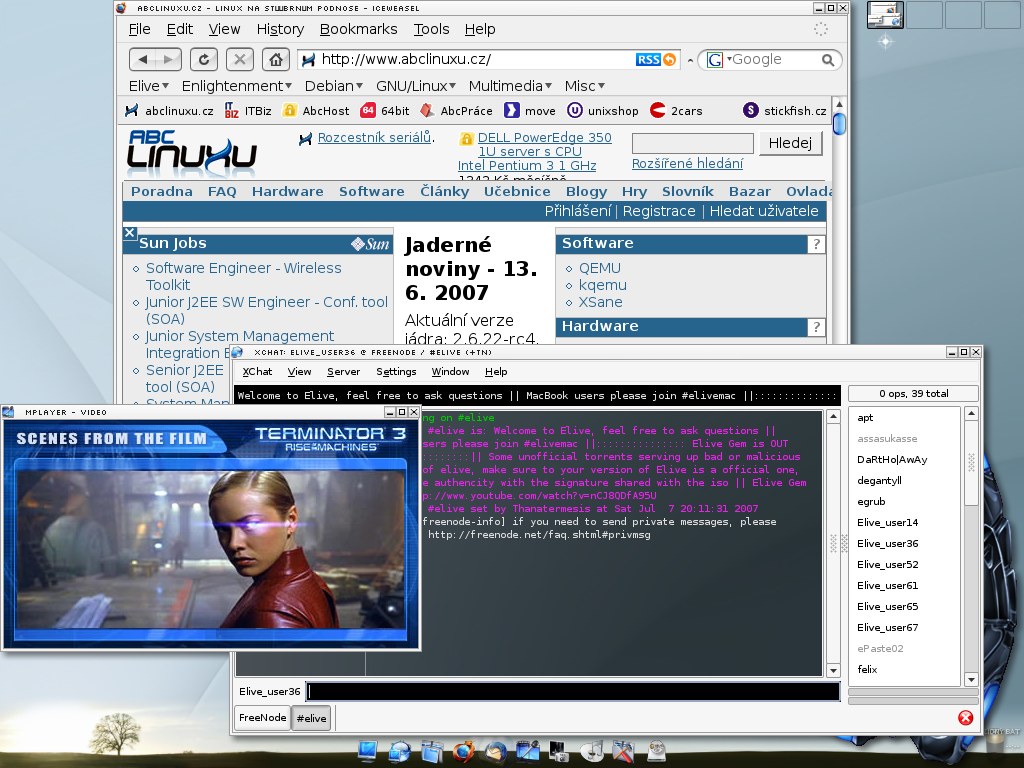Screen dimensions: 1024x768
Task: Open the AbcHost bookmark
Action: [x=315, y=110]
